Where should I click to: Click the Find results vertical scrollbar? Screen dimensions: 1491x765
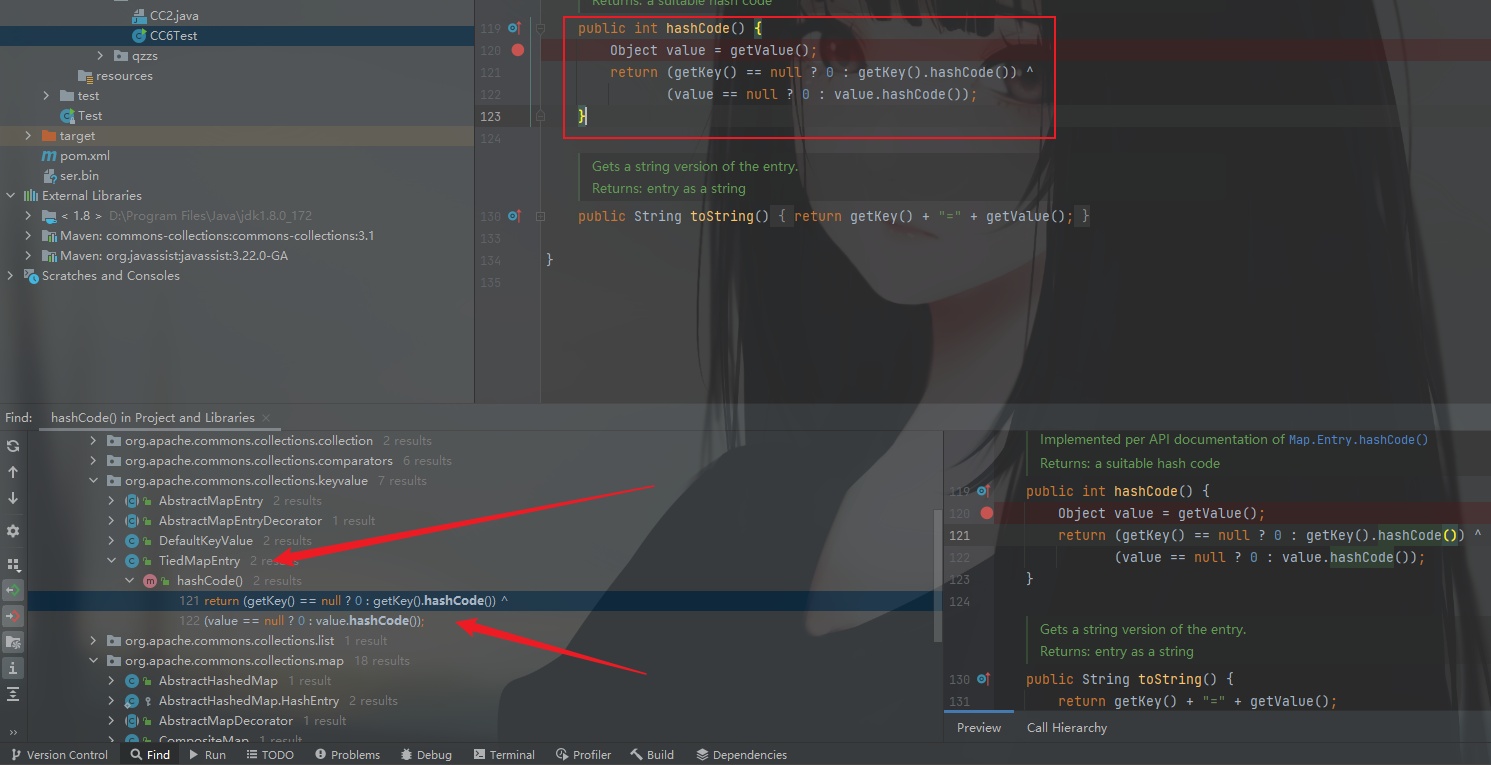pos(937,576)
